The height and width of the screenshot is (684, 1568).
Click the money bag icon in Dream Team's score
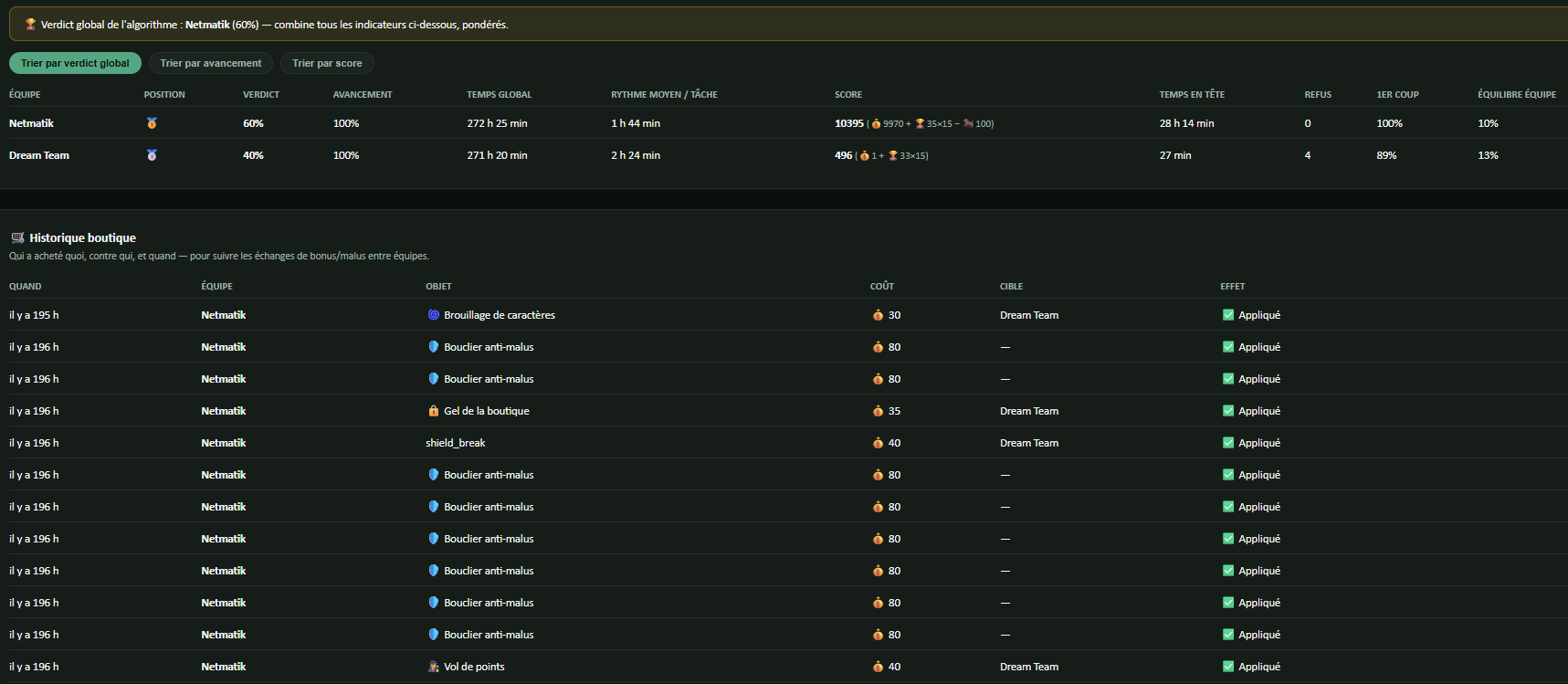pyautogui.click(x=864, y=155)
